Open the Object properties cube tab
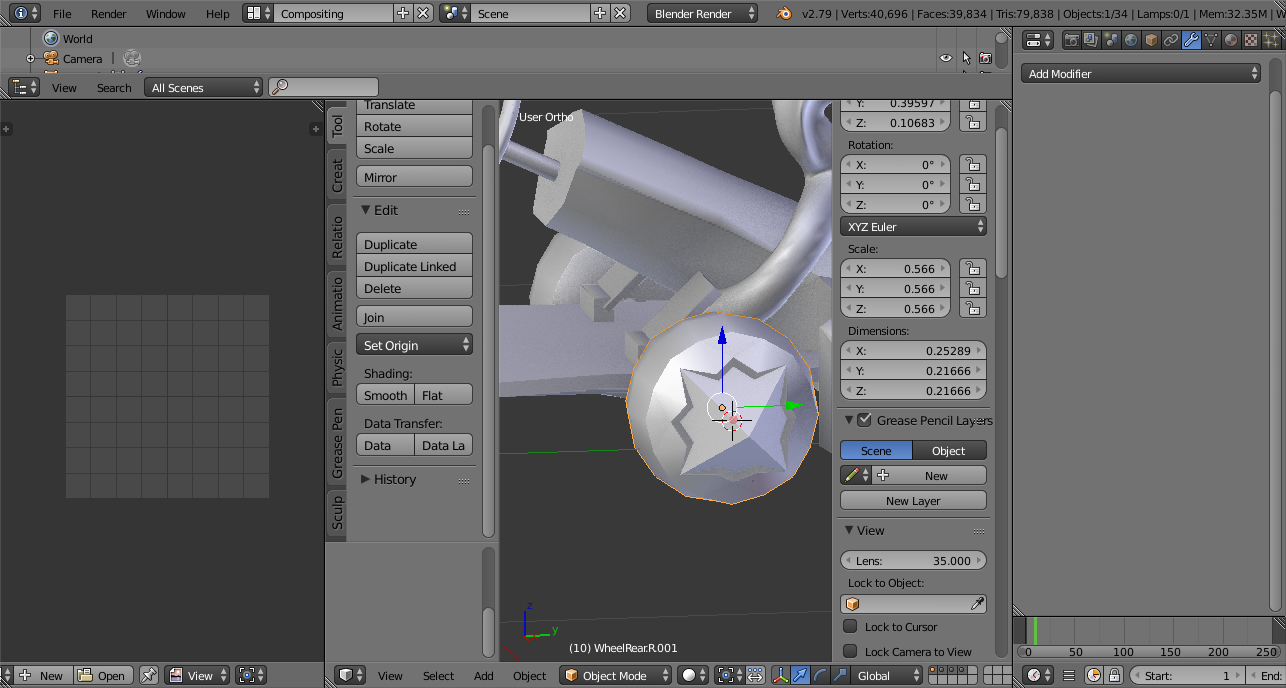 [1151, 40]
